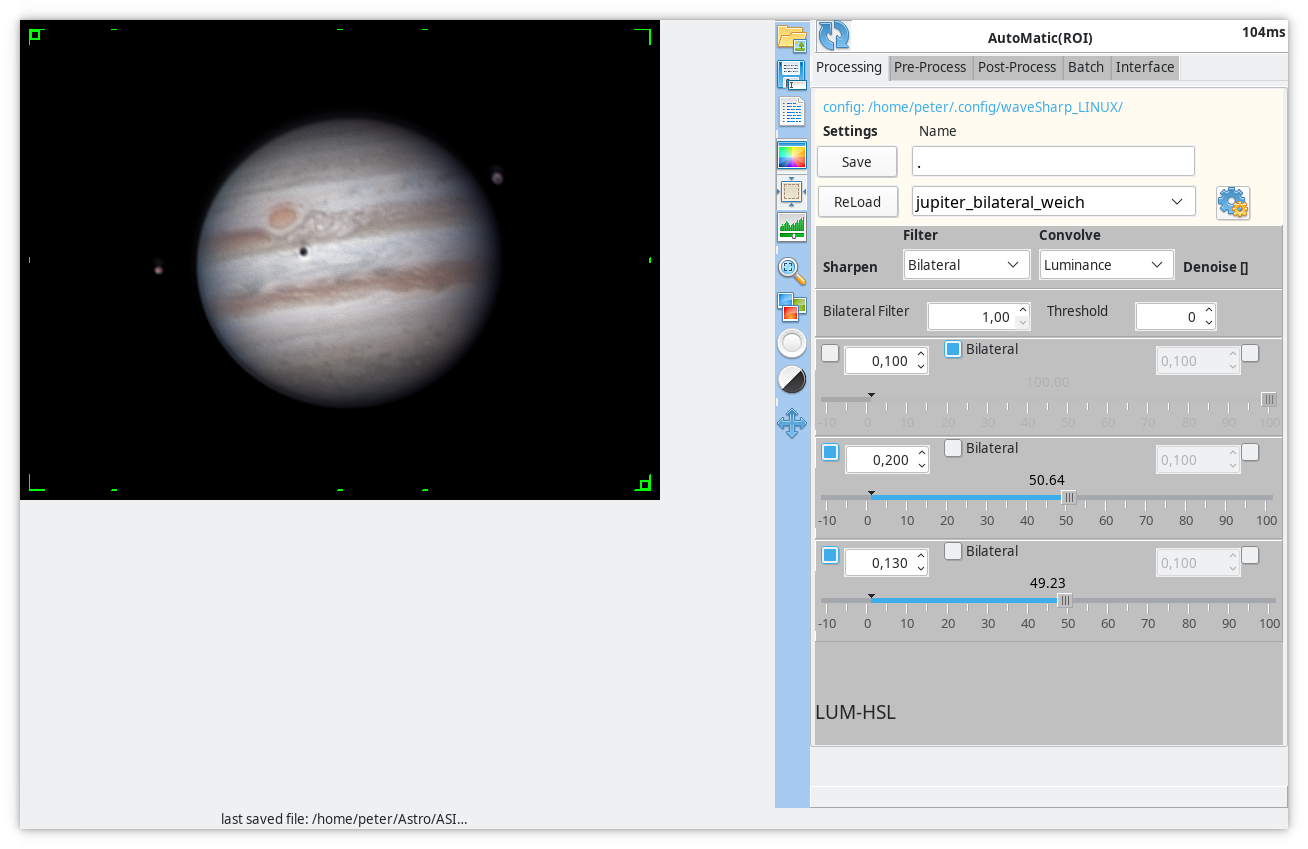Switch to the Post-Process tab
The height and width of the screenshot is (849, 1308).
click(1017, 67)
